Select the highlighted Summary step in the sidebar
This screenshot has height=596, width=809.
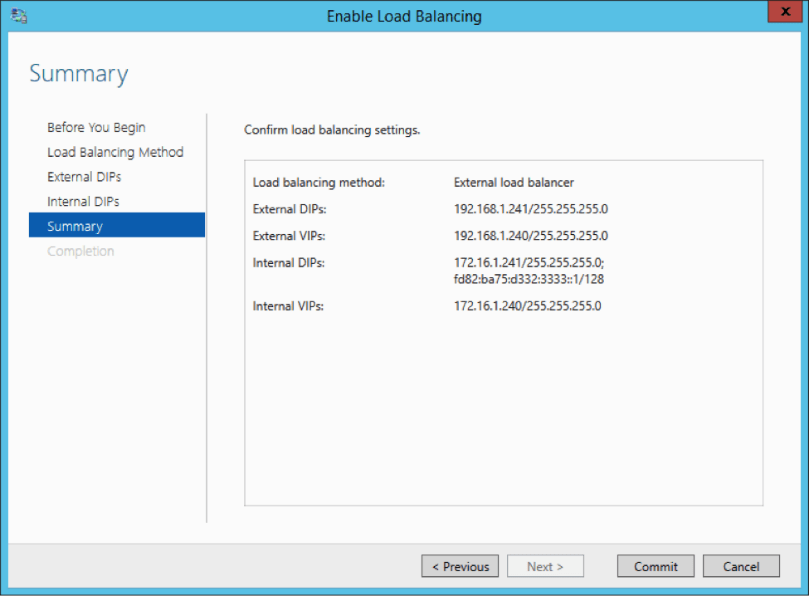pos(75,226)
